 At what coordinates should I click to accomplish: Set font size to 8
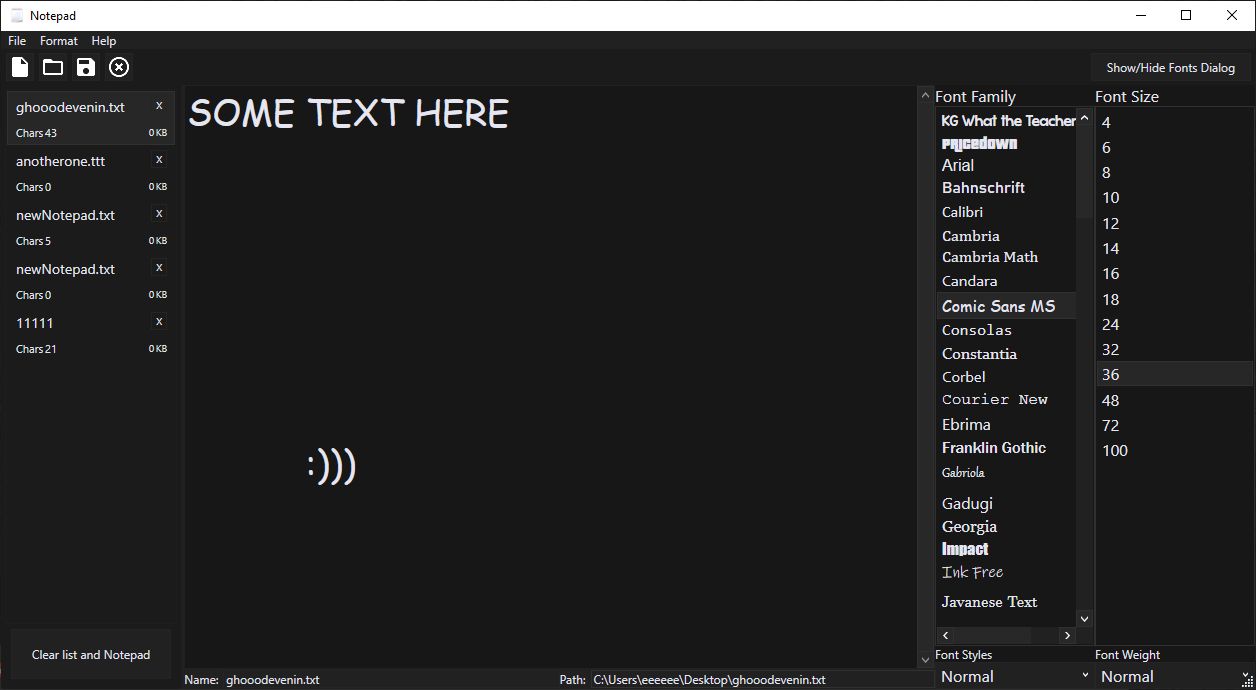pyautogui.click(x=1175, y=173)
